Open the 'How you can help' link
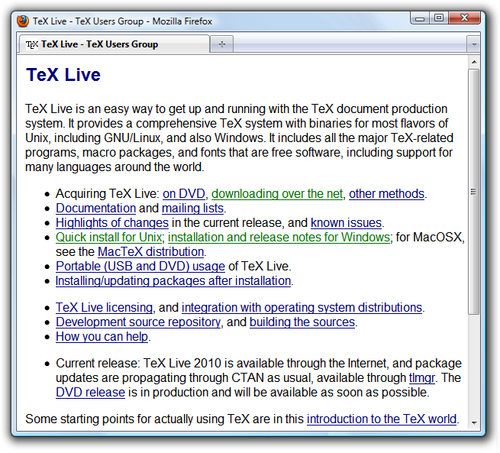Screen dimensions: 500x453 [x=102, y=337]
